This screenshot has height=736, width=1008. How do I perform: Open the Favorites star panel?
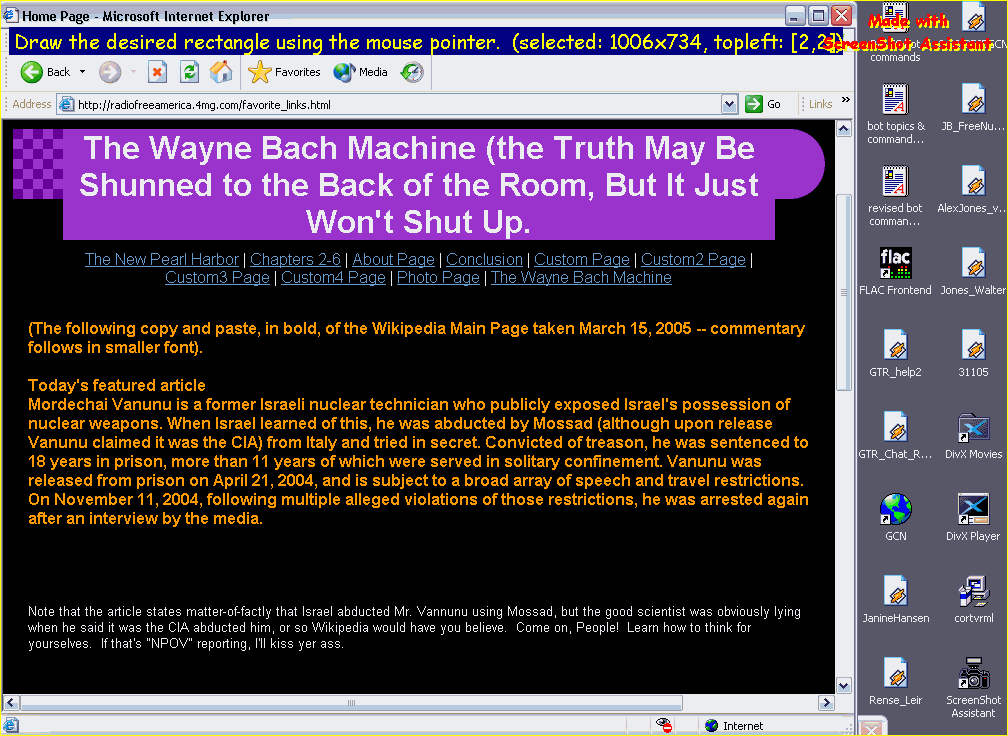pos(284,72)
